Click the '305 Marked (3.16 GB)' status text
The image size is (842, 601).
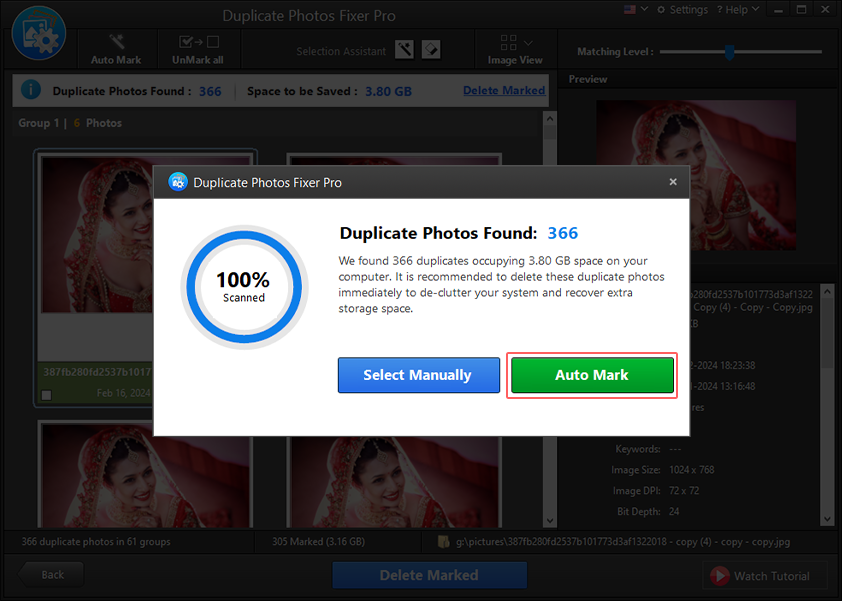click(318, 541)
